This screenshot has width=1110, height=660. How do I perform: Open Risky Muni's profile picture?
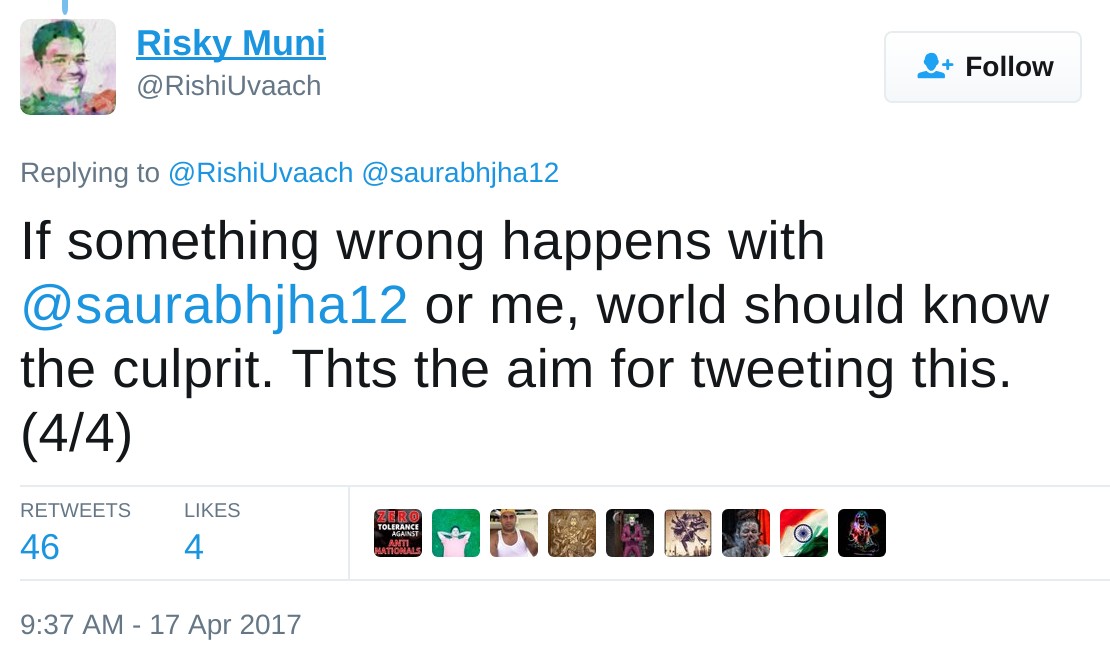[68, 67]
